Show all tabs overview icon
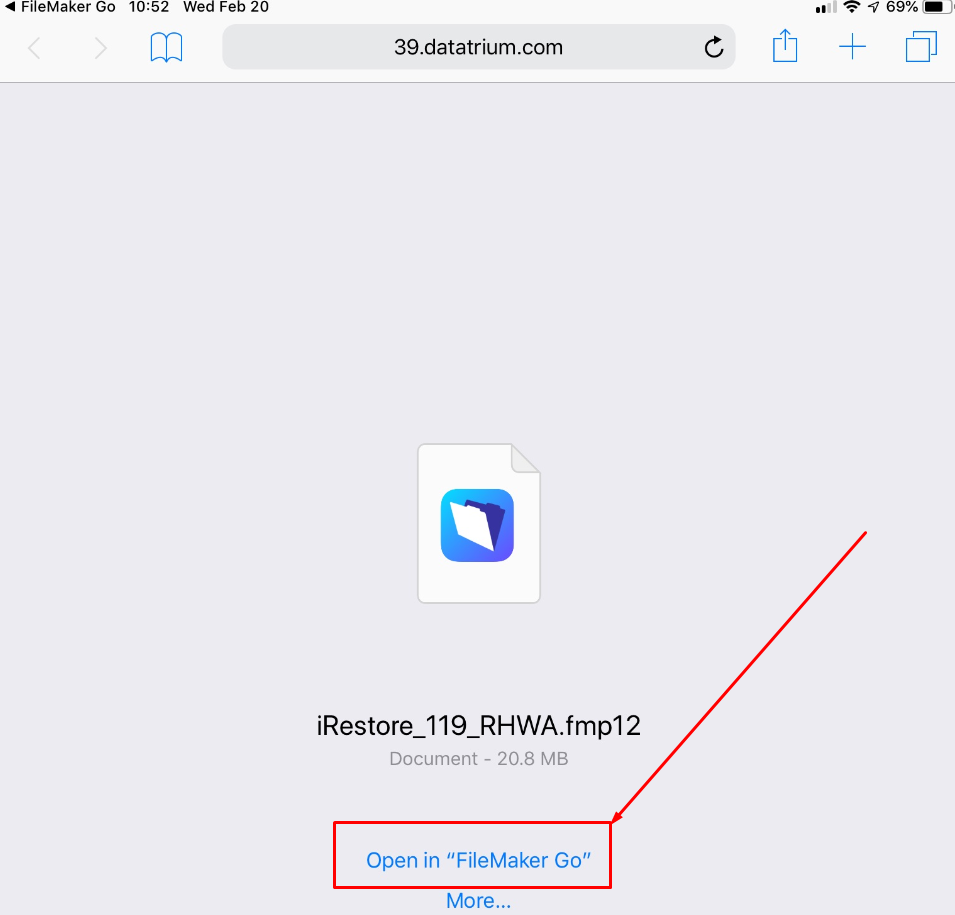Image resolution: width=955 pixels, height=915 pixels. click(921, 47)
